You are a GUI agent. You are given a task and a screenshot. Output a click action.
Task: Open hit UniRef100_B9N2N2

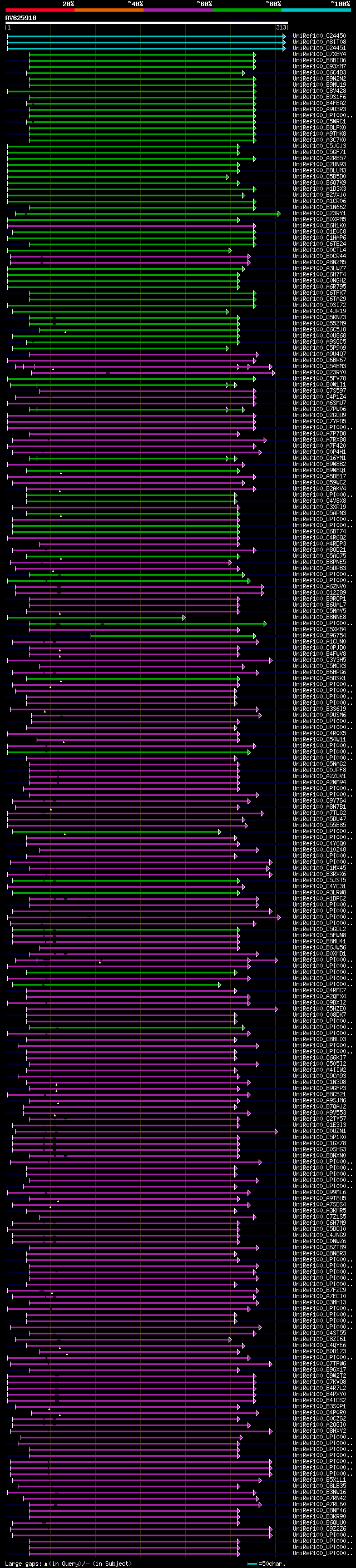point(319,78)
